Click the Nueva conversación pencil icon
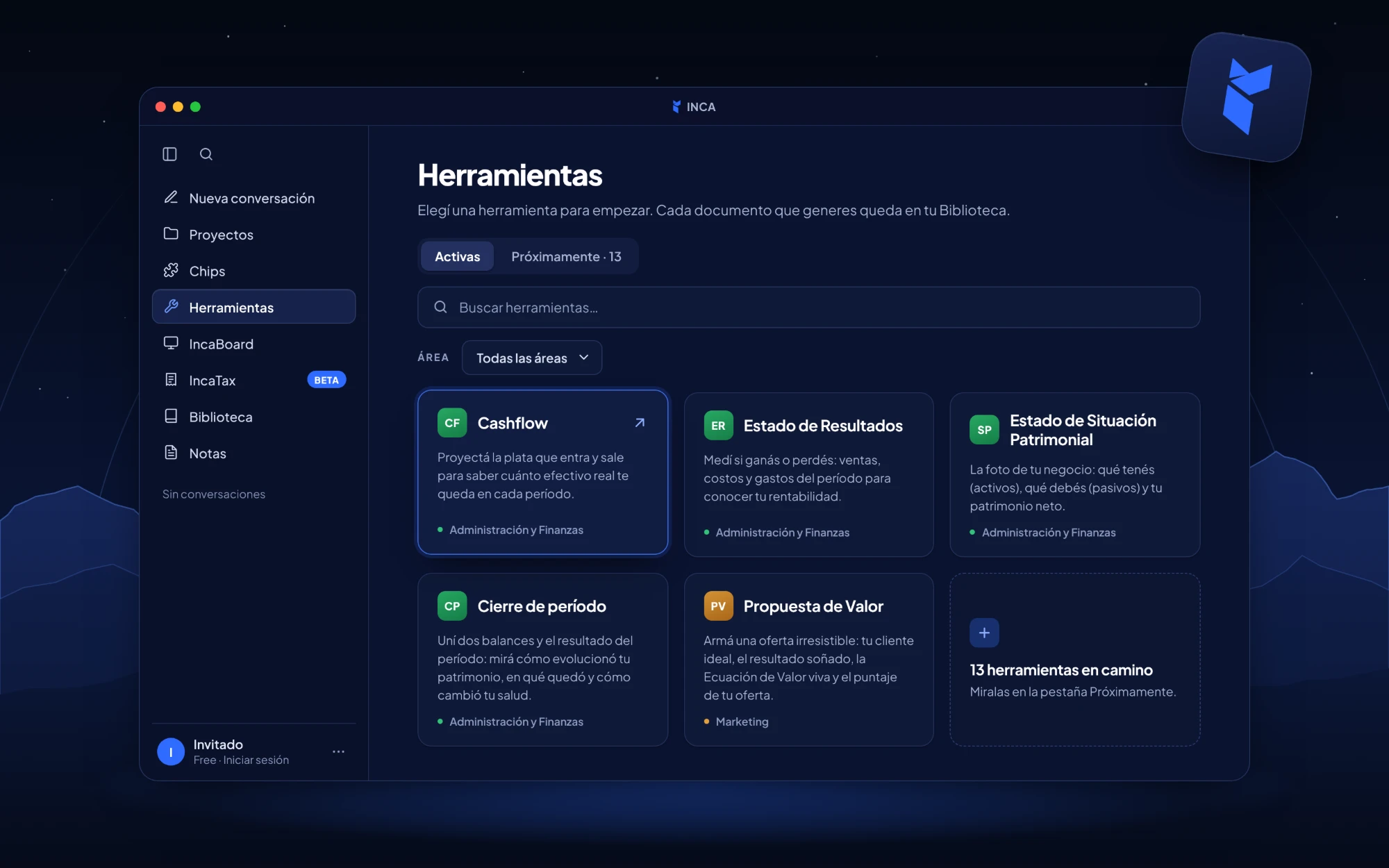Screen dimensions: 1389x868 171,197
